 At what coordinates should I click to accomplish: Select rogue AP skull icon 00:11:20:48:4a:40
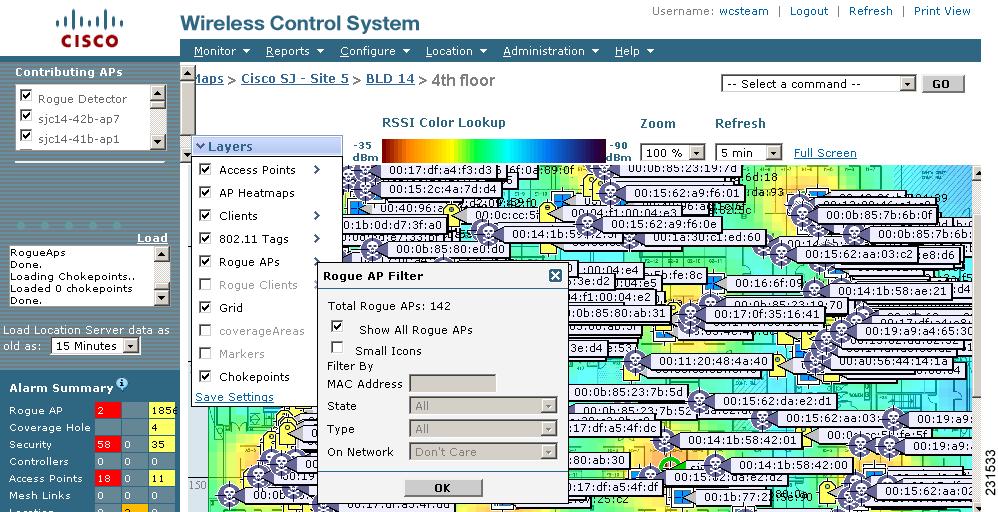[635, 360]
